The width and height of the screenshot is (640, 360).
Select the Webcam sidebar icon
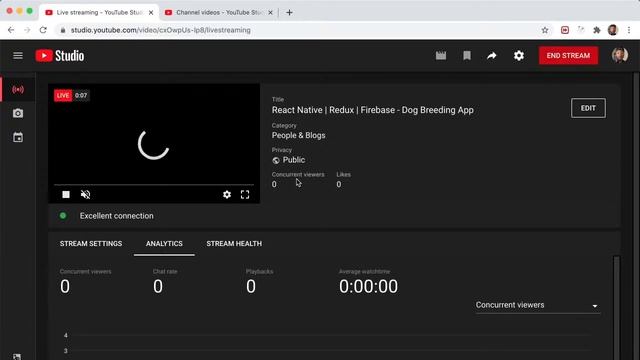click(18, 113)
